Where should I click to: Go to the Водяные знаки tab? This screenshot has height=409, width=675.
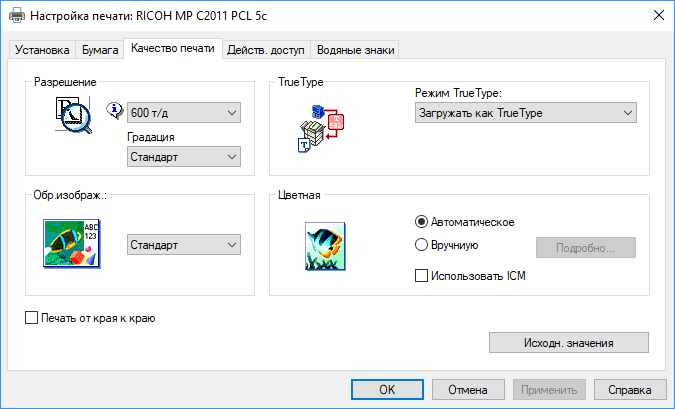coord(355,49)
